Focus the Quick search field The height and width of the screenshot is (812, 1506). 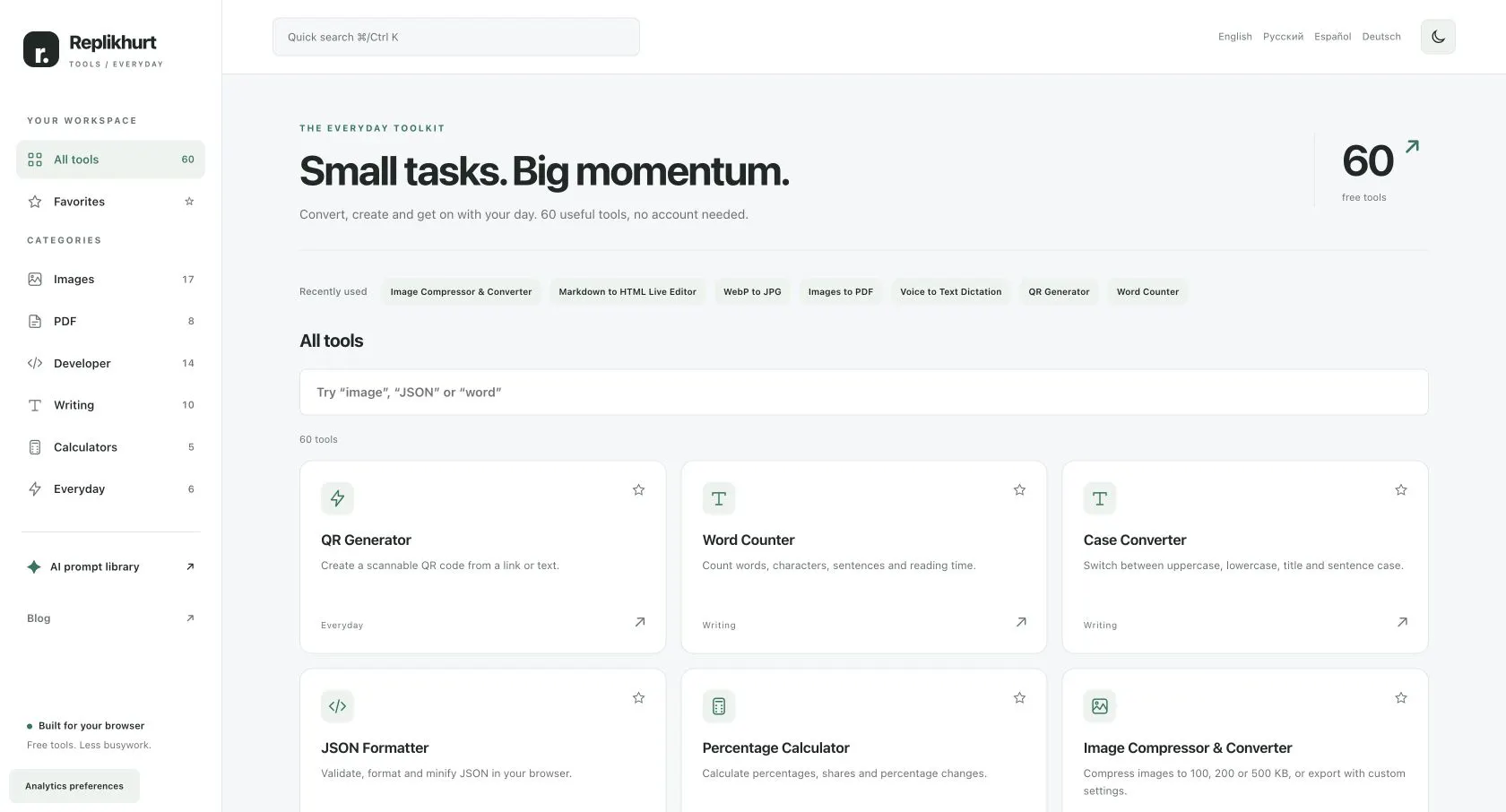(456, 37)
